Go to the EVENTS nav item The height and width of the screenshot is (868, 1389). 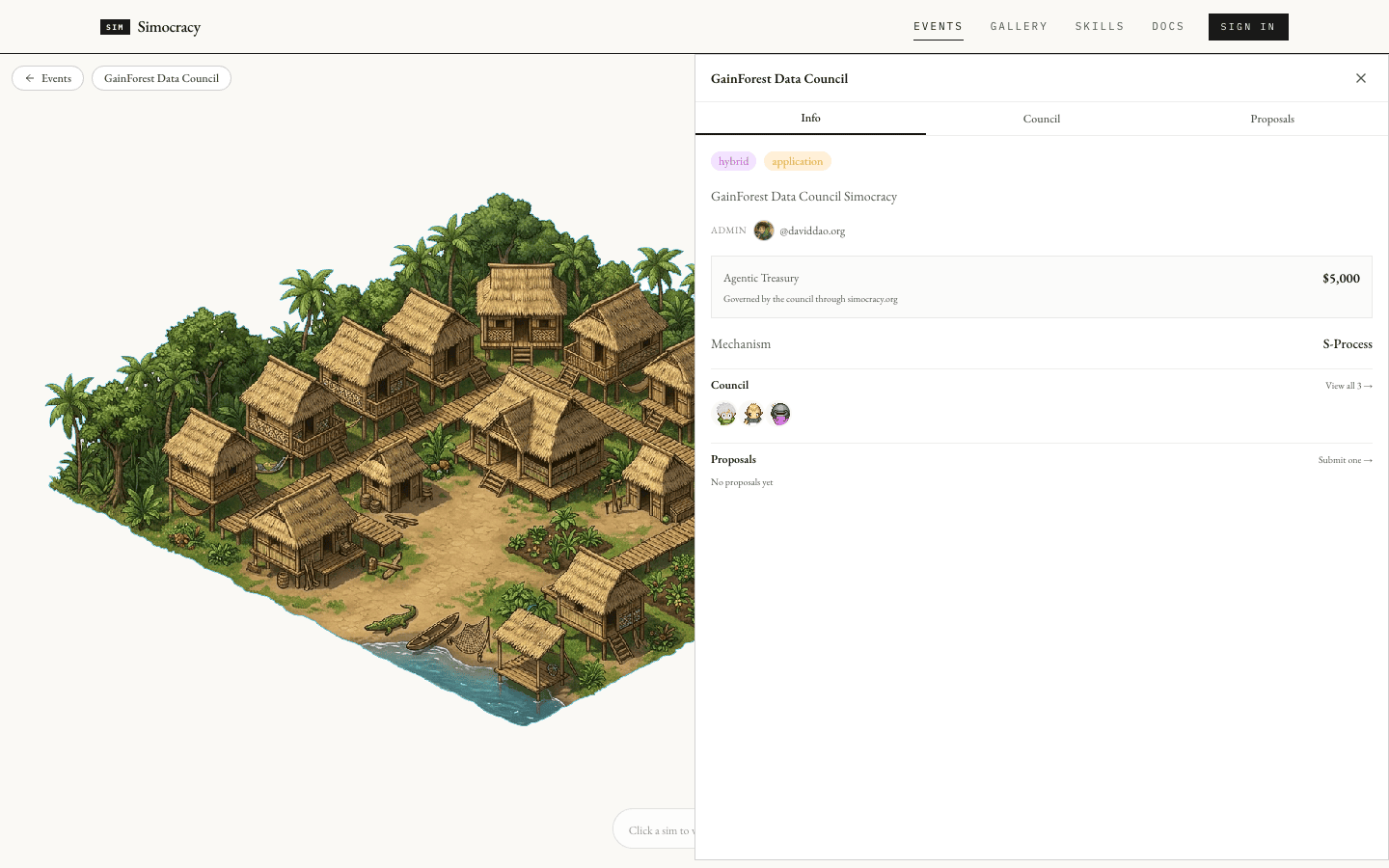(938, 27)
